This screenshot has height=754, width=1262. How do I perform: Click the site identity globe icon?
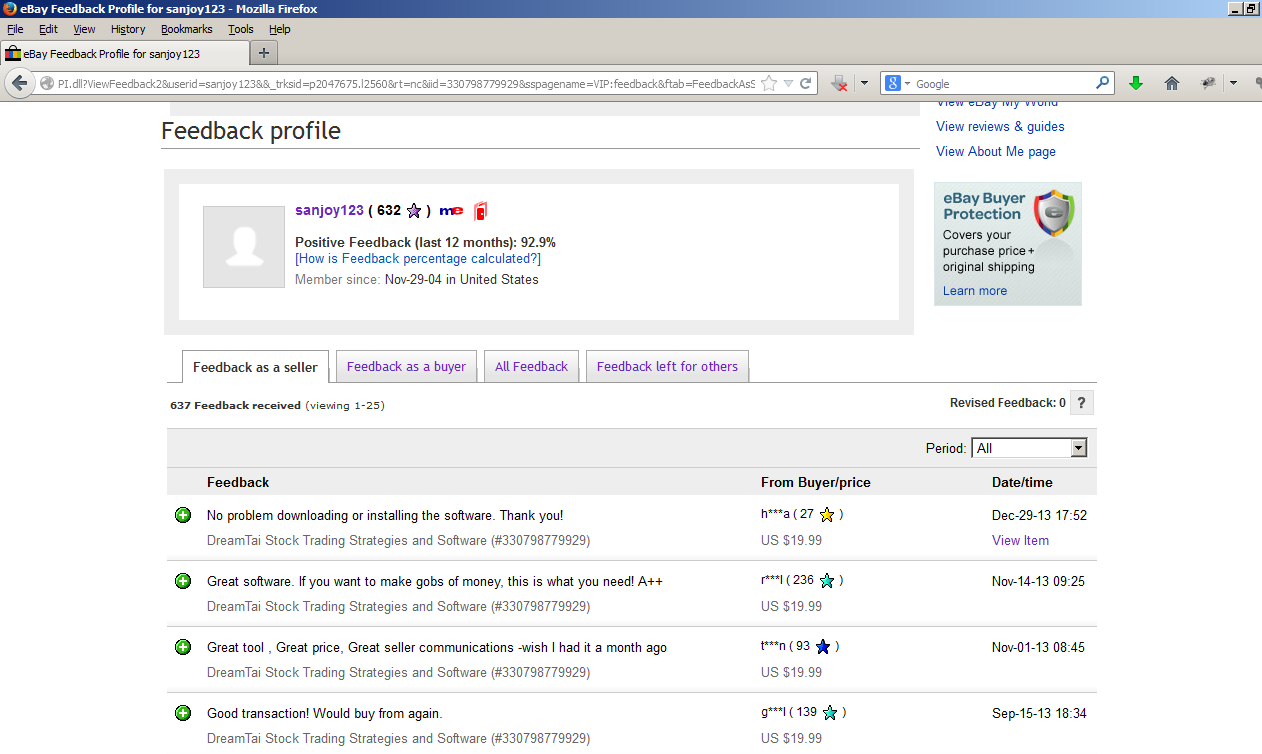(x=46, y=84)
